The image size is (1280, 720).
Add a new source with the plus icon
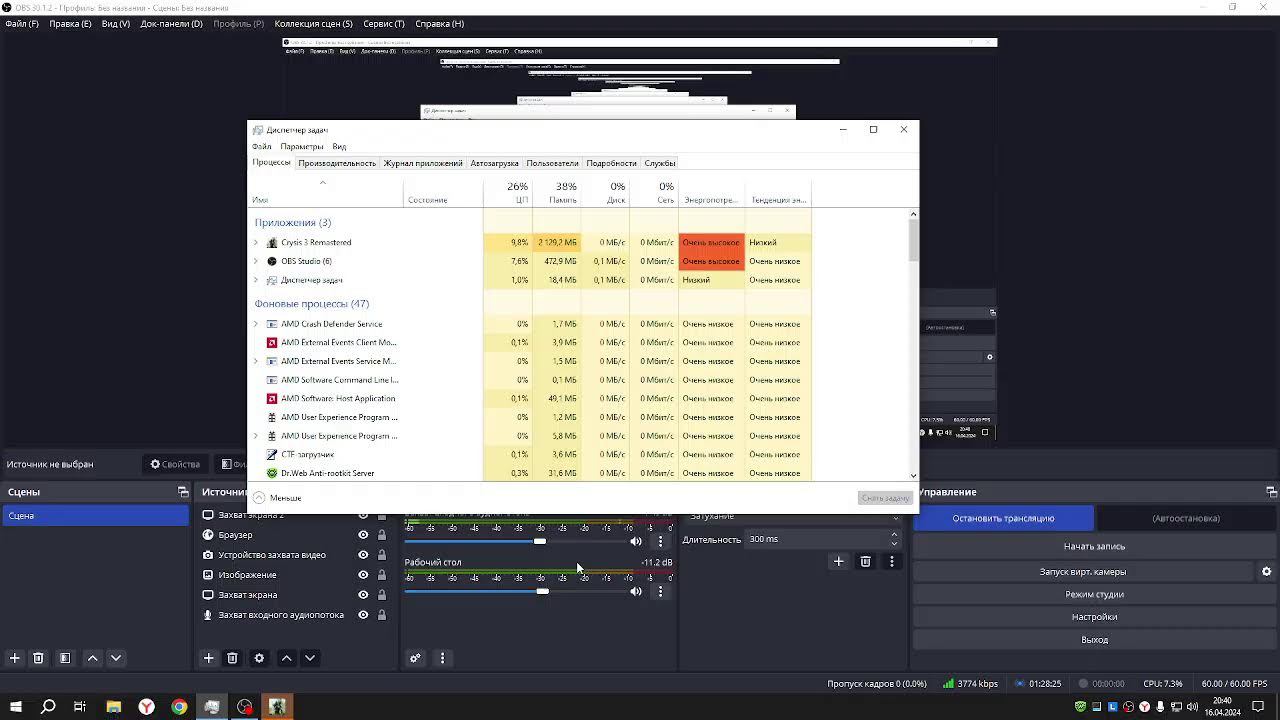208,658
